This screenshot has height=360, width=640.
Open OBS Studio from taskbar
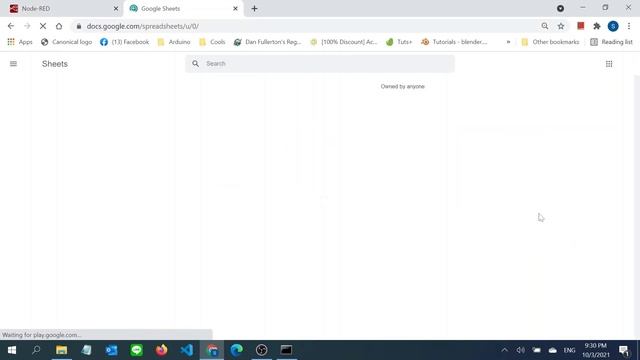click(262, 350)
